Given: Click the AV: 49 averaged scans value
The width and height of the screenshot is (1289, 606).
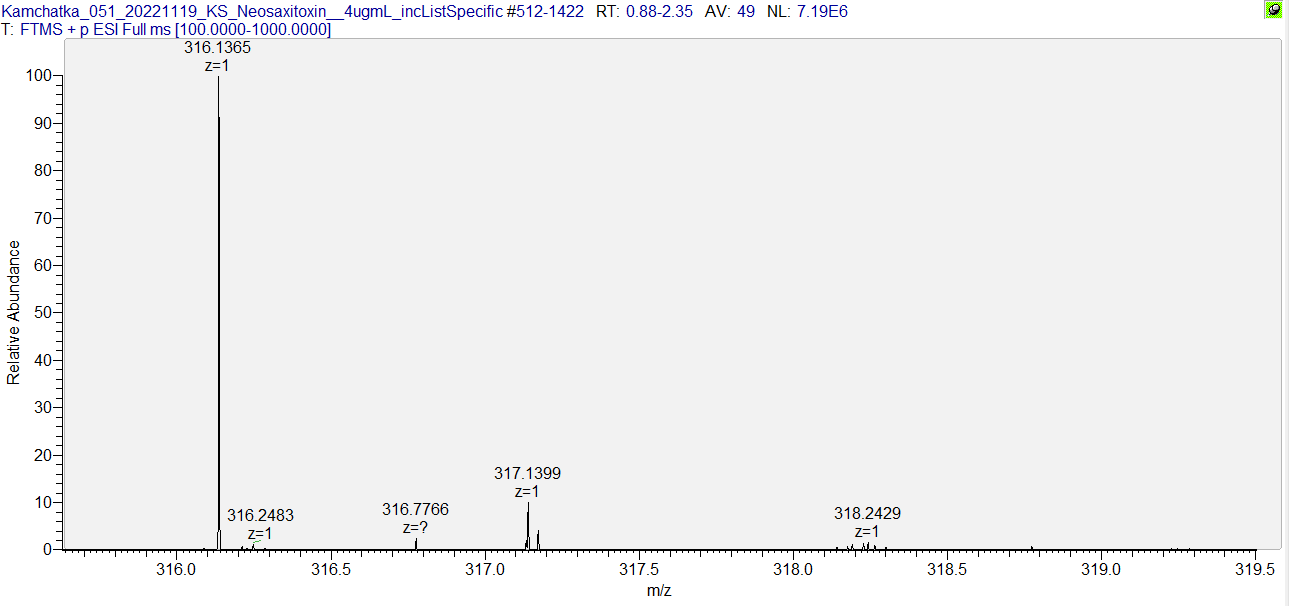Looking at the screenshot, I should point(732,11).
